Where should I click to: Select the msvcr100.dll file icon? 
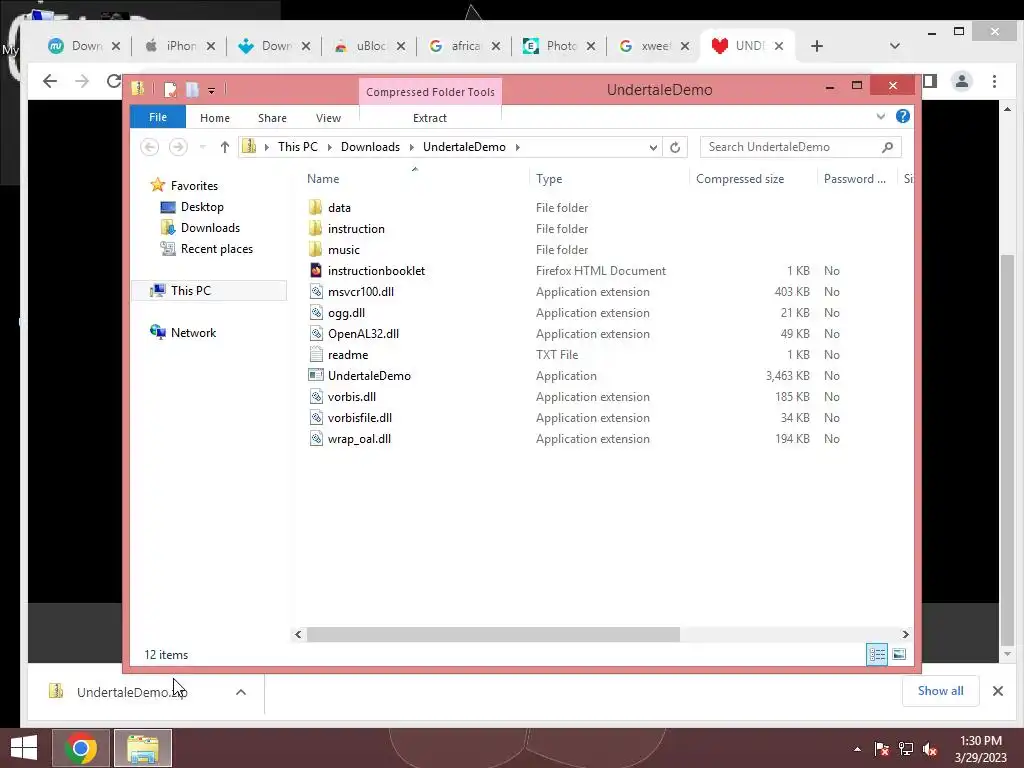pos(315,291)
